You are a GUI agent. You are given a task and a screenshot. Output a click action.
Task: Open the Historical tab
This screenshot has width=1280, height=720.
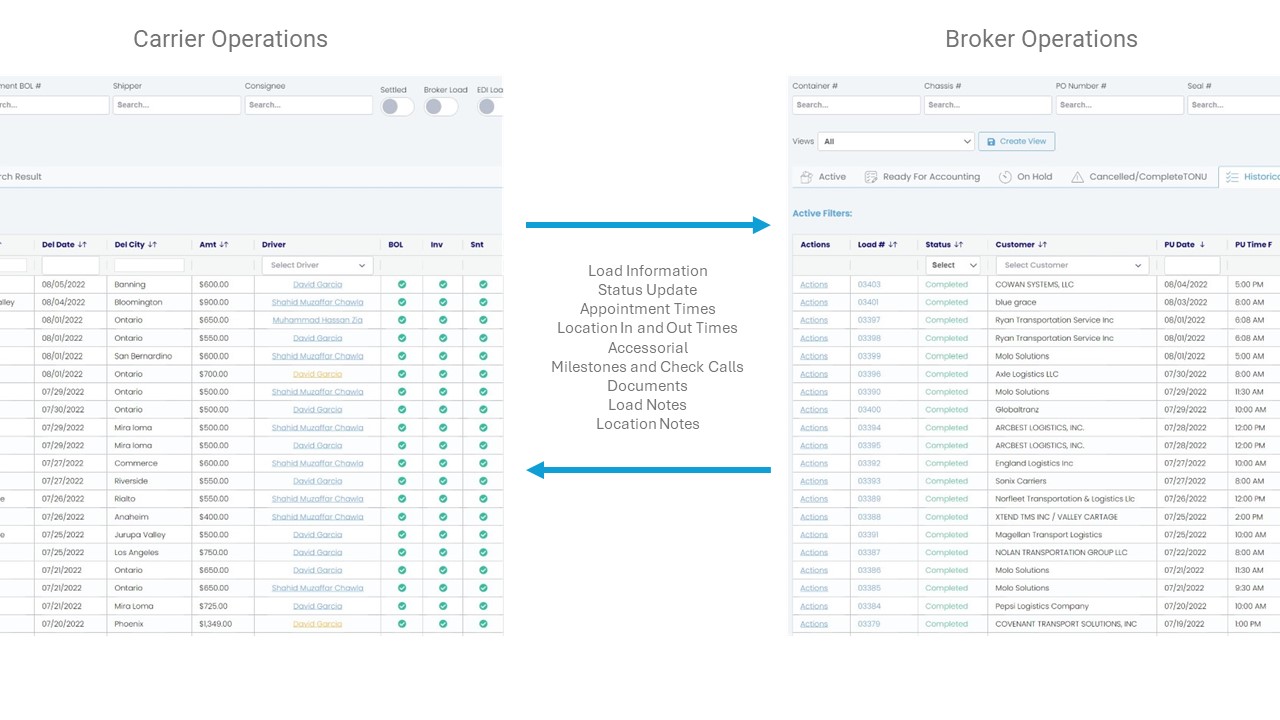click(x=1250, y=177)
